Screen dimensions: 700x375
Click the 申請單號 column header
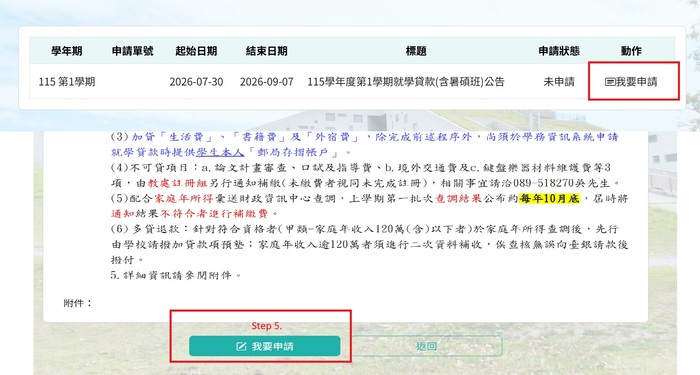point(133,51)
